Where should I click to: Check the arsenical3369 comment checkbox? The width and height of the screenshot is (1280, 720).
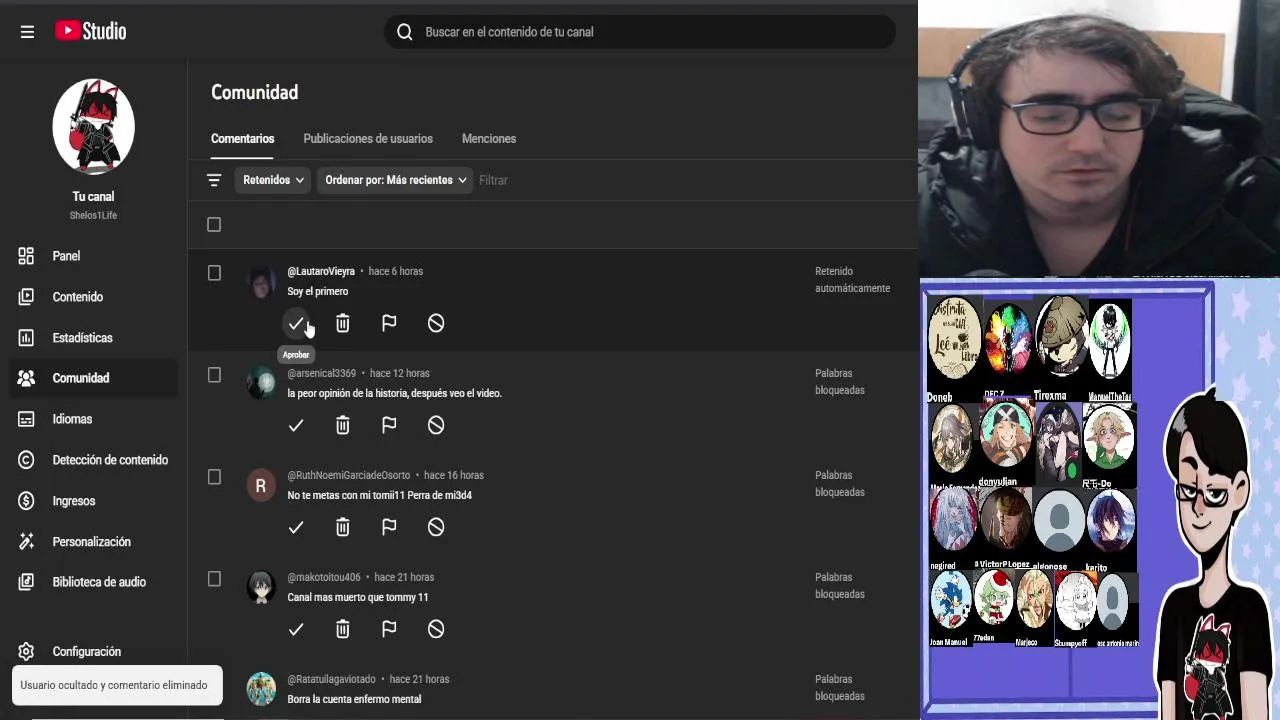pyautogui.click(x=214, y=375)
